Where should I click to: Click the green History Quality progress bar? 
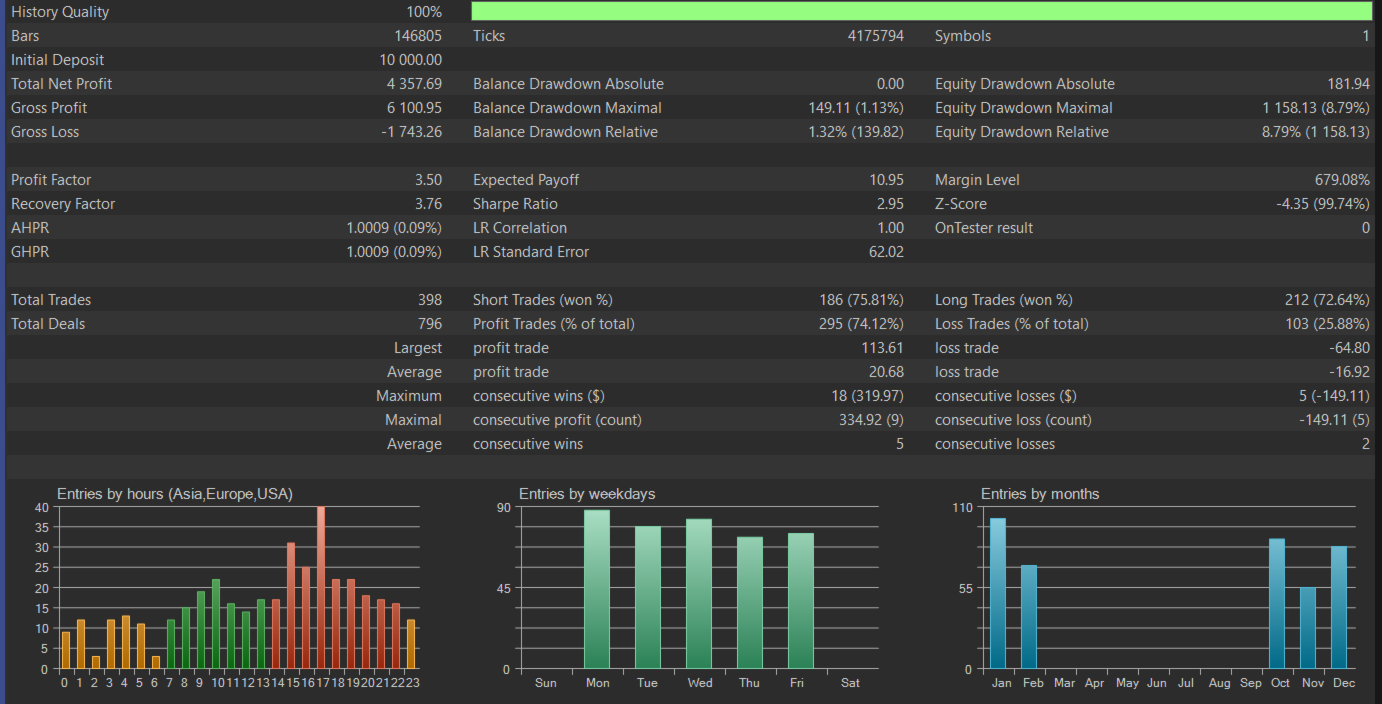tap(921, 12)
